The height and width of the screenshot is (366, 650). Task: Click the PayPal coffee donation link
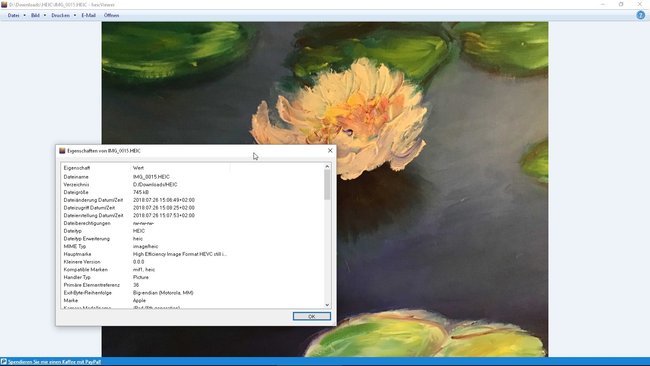(x=54, y=362)
